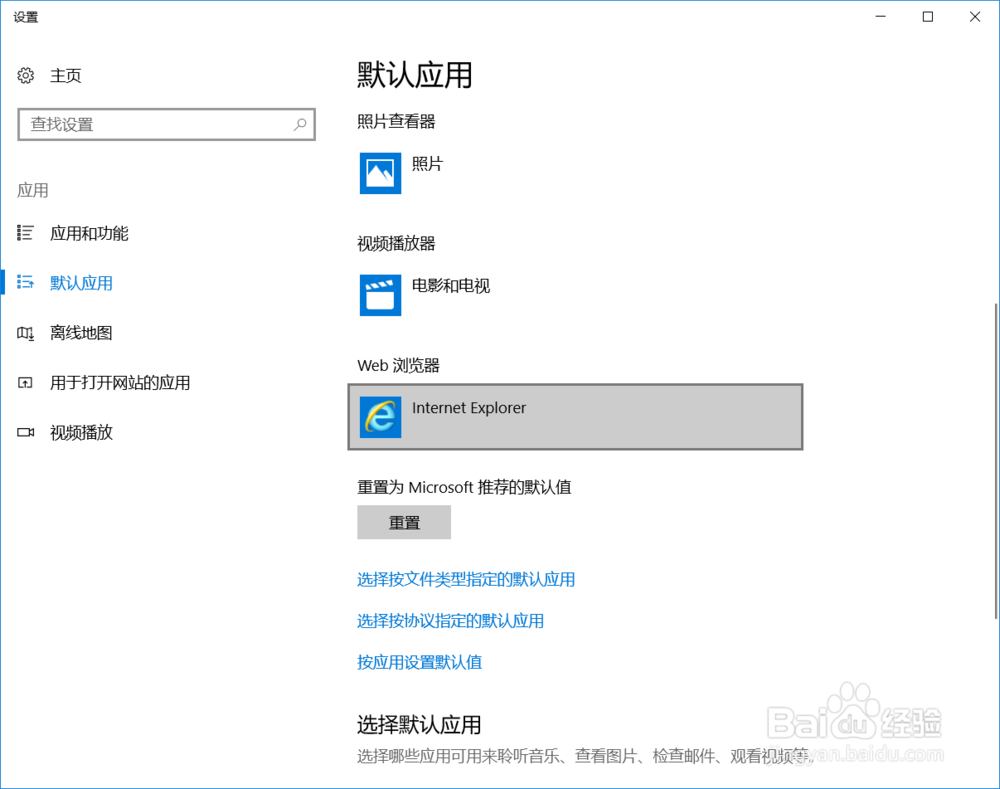Open the 默认应用 sidebar entry

[x=81, y=283]
